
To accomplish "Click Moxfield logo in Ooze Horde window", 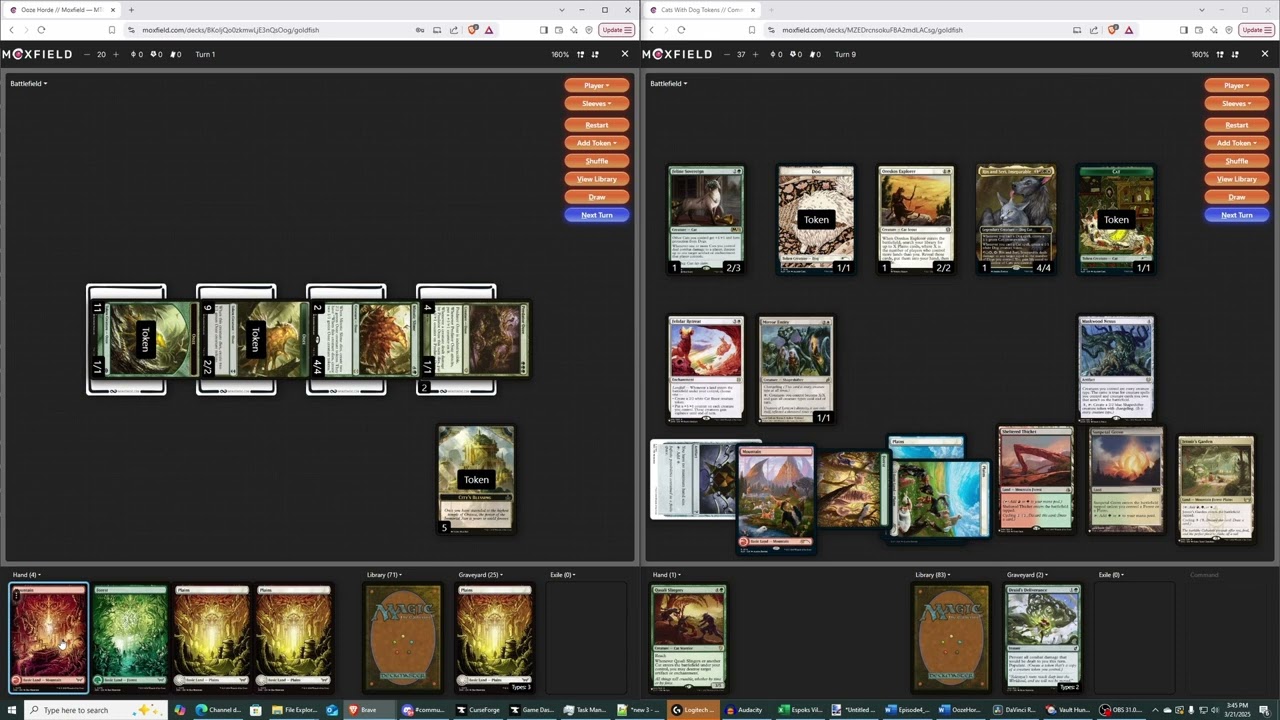I will pyautogui.click(x=36, y=54).
